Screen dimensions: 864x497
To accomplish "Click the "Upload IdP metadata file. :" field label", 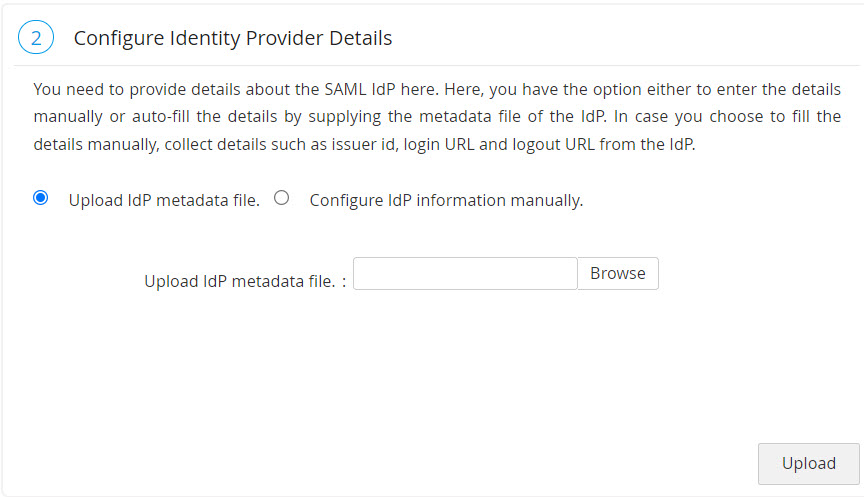I will click(245, 282).
